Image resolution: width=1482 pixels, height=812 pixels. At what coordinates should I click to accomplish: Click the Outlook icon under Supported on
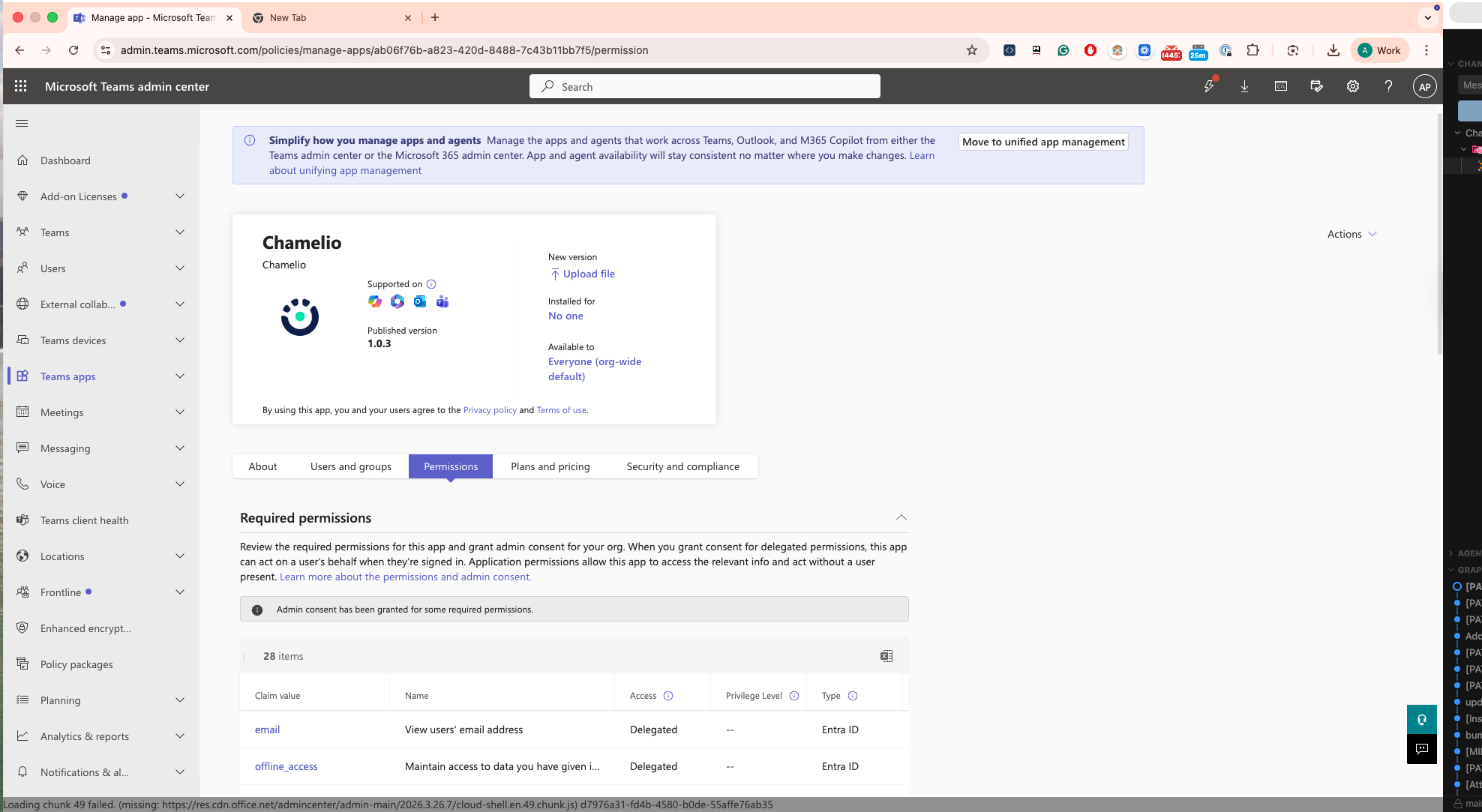point(420,301)
